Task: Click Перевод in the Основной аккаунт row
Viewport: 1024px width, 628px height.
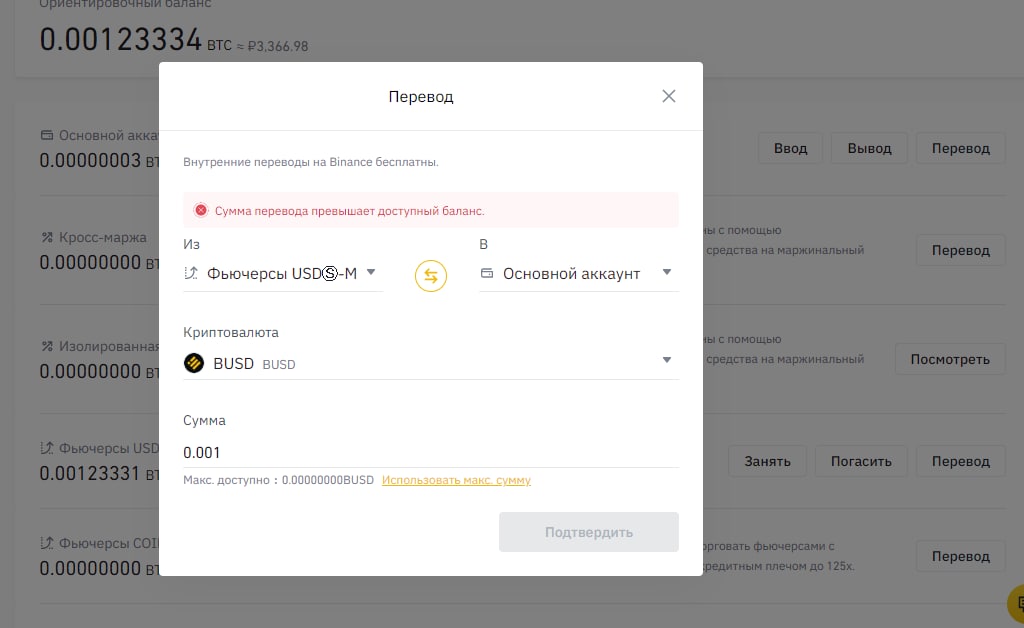Action: coord(961,148)
